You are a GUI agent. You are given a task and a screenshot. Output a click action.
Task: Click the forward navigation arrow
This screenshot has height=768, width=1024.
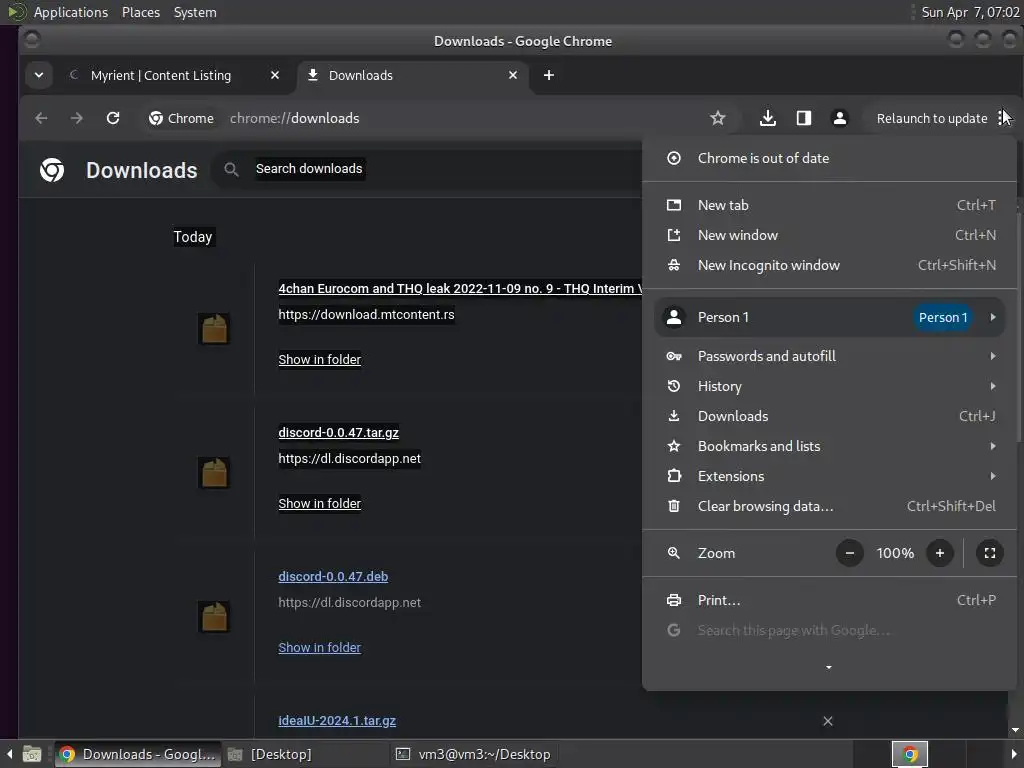click(x=76, y=118)
